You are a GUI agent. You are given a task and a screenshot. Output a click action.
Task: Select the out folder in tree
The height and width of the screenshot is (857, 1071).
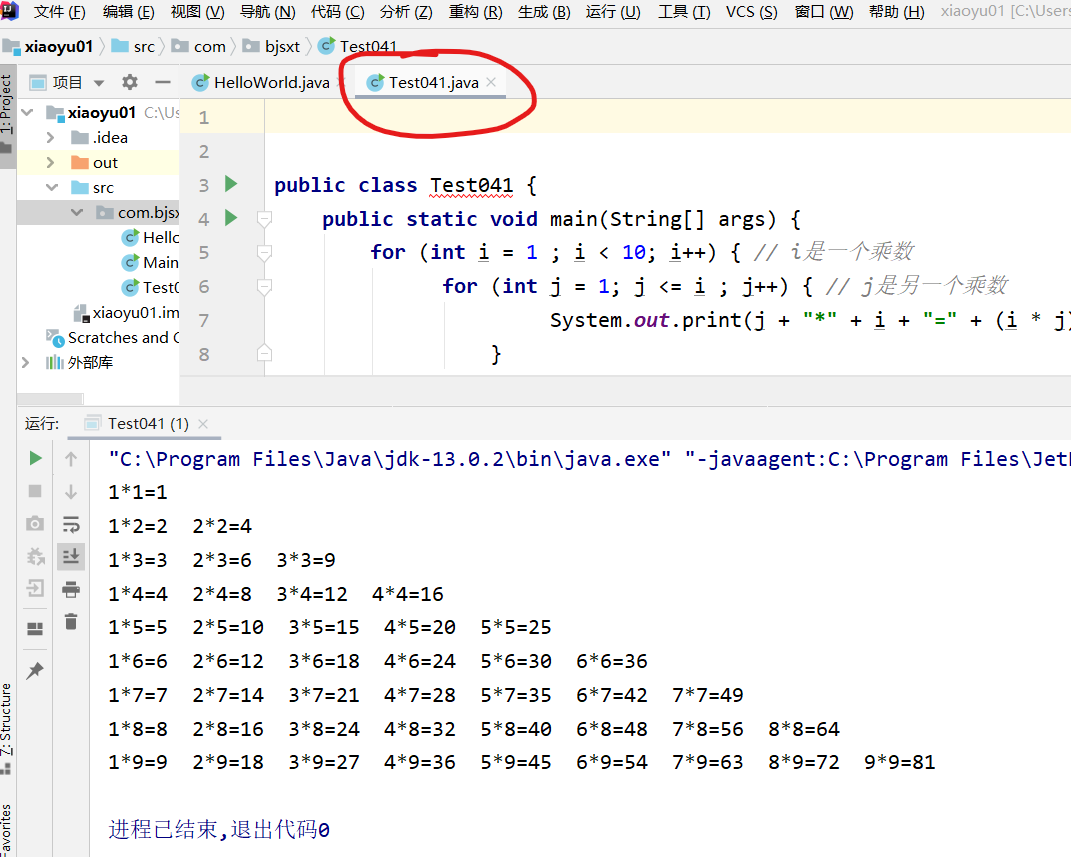(95, 163)
